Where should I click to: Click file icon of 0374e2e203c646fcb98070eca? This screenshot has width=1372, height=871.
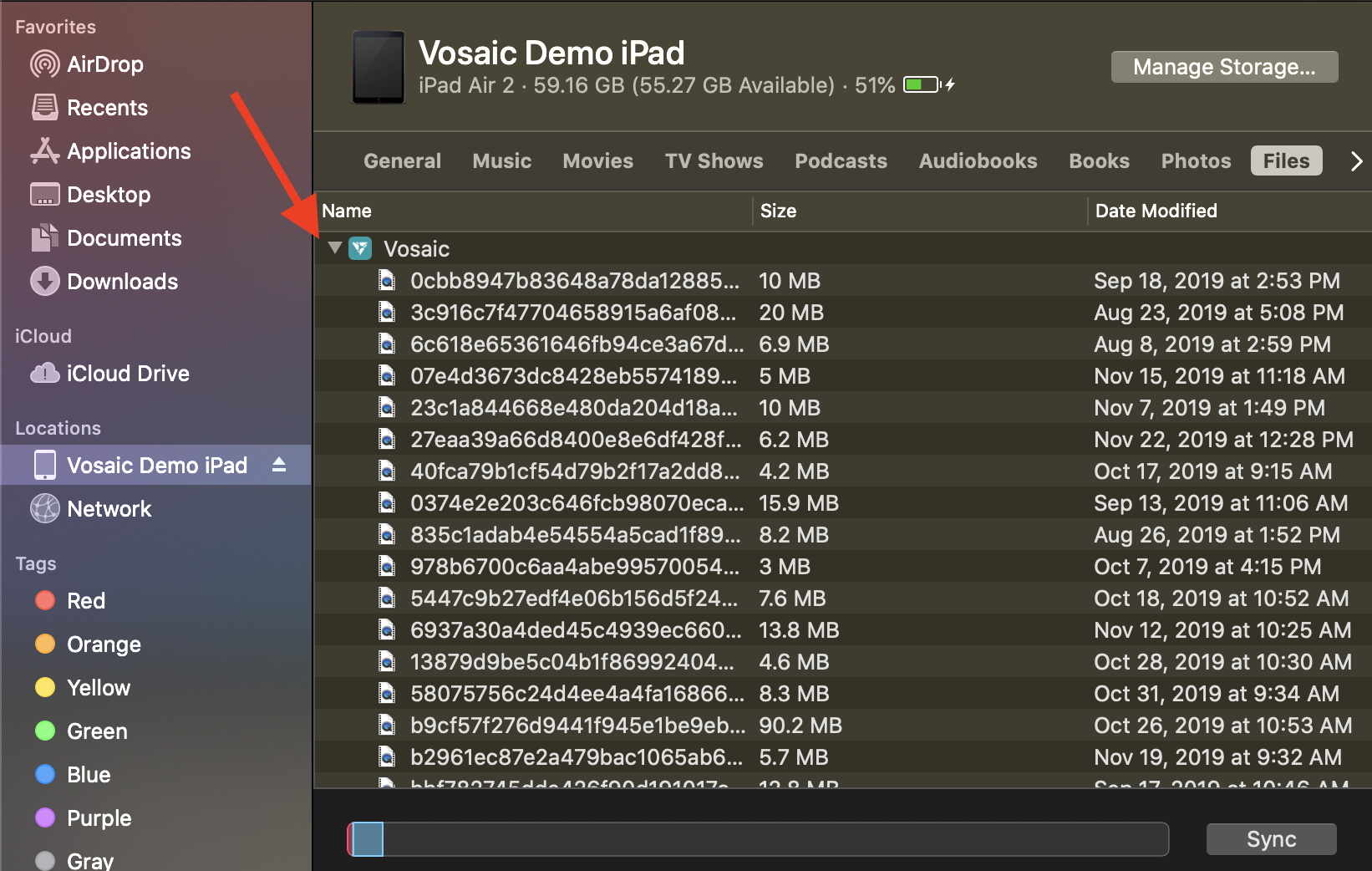(x=387, y=502)
